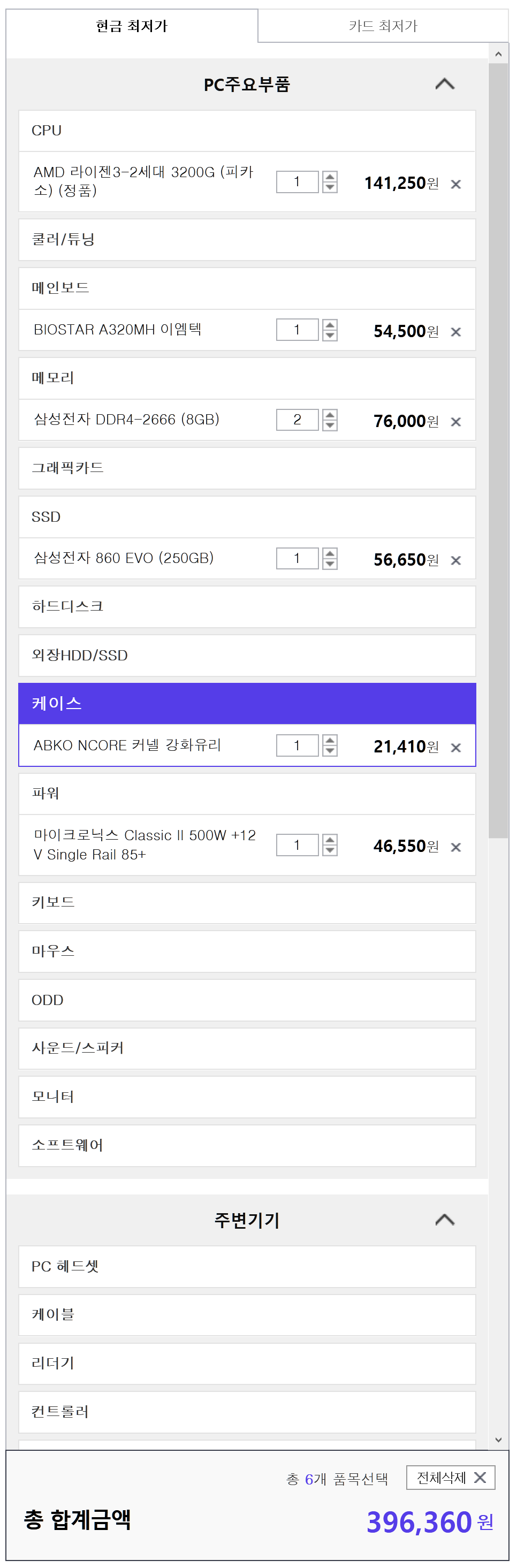Select the 하드디스크 category row
Screen dimensions: 517x1568
(x=247, y=607)
